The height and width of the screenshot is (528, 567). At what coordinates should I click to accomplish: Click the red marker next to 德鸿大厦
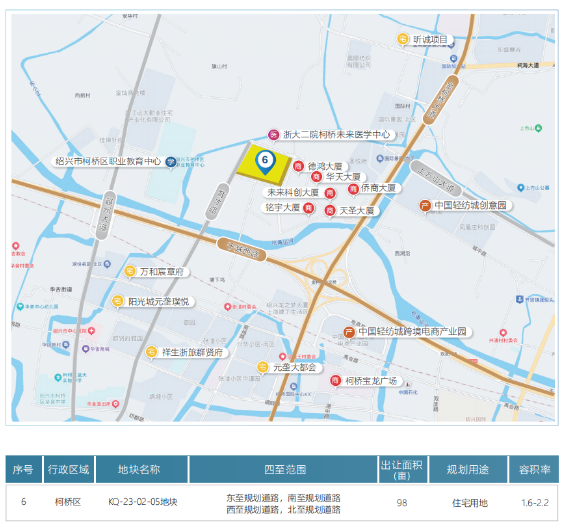pyautogui.click(x=298, y=166)
